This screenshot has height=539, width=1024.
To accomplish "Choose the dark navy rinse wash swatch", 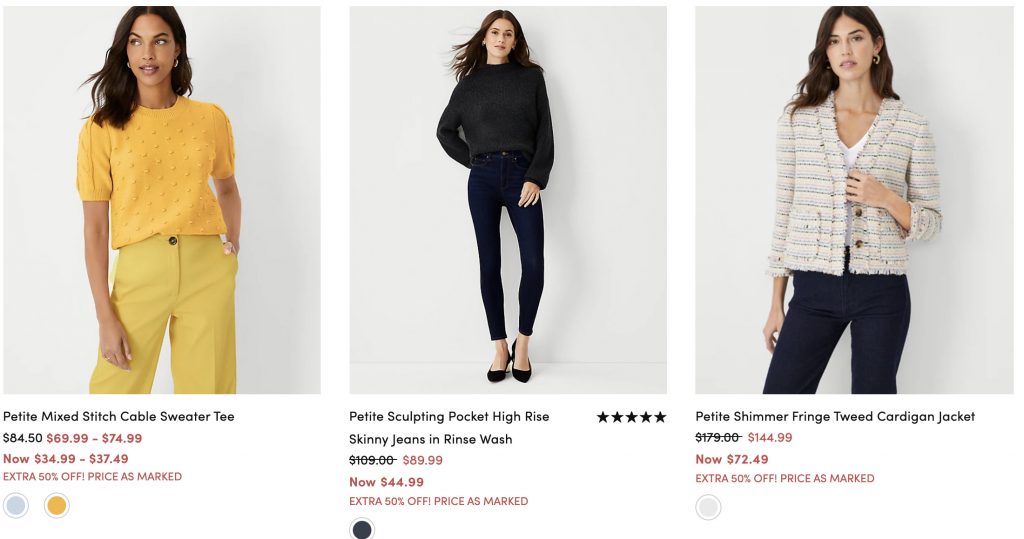I will click(362, 529).
